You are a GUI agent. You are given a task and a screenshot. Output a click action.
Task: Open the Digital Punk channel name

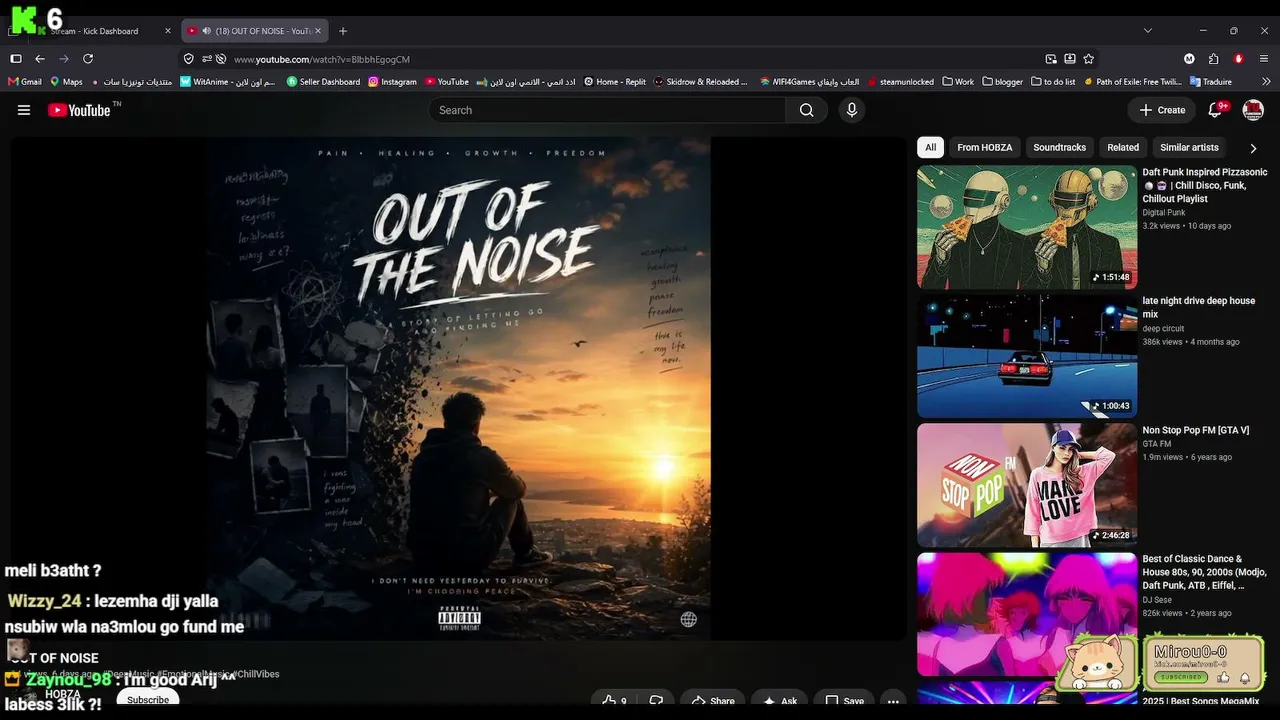(x=1164, y=213)
